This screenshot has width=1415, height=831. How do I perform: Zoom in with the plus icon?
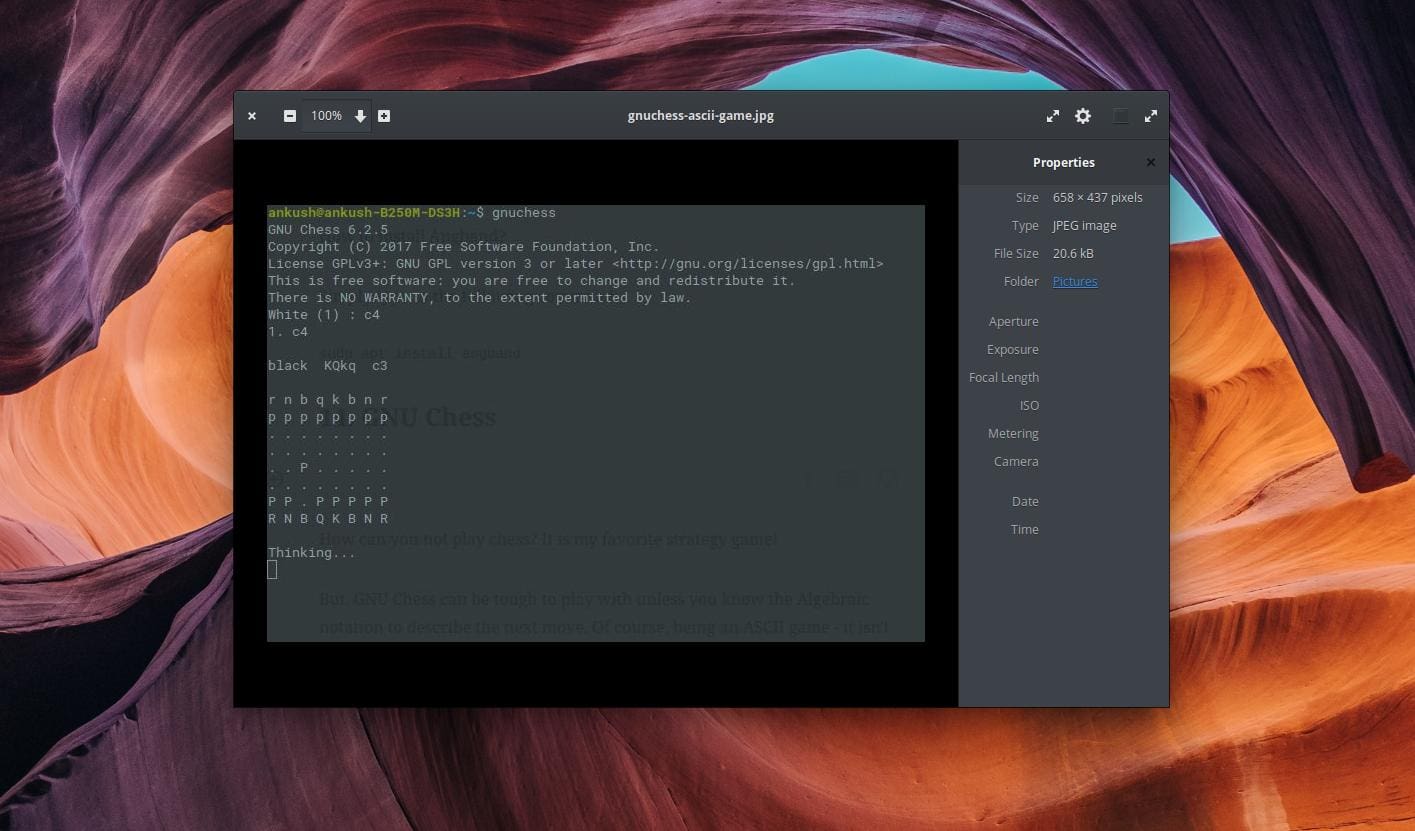coord(384,115)
